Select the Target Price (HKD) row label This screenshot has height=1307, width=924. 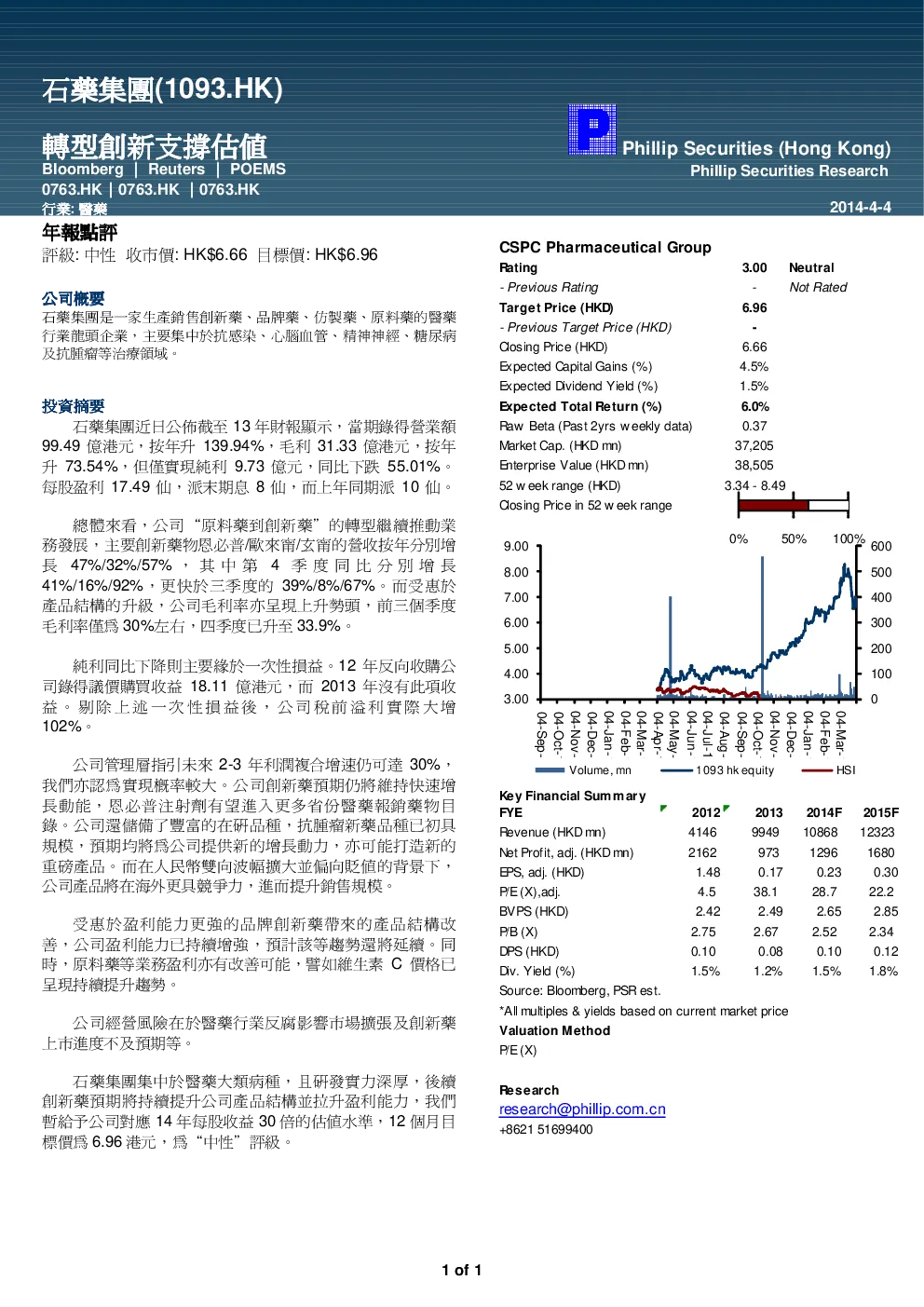[556, 307]
